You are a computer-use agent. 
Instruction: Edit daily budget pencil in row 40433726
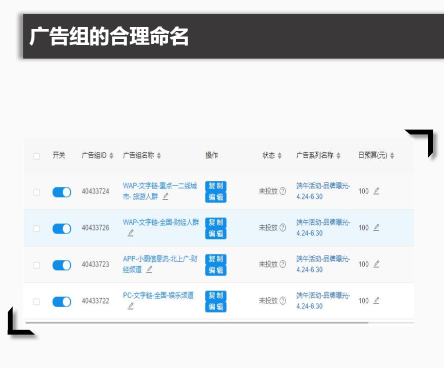[x=376, y=228]
